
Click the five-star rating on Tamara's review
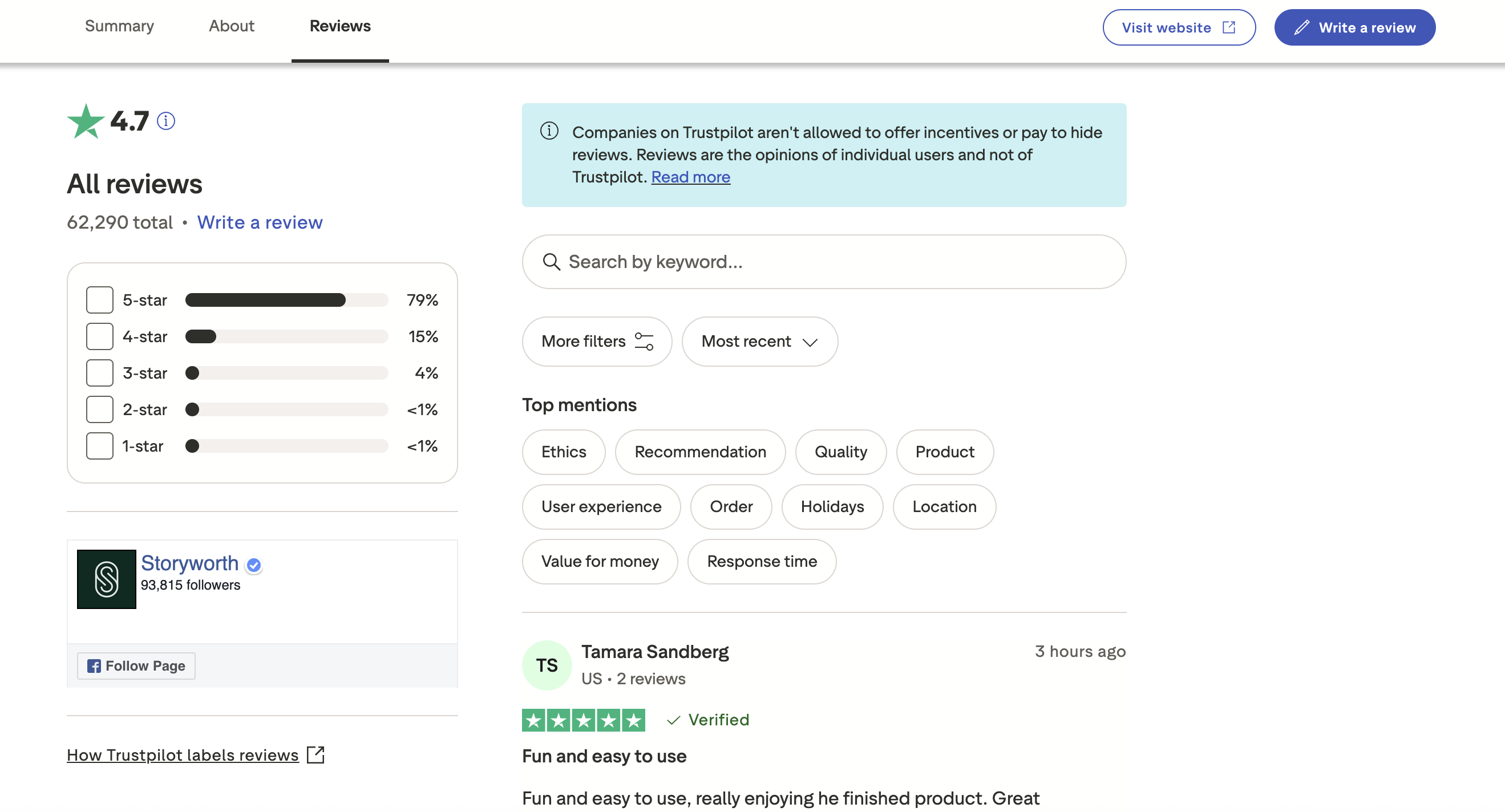583,720
